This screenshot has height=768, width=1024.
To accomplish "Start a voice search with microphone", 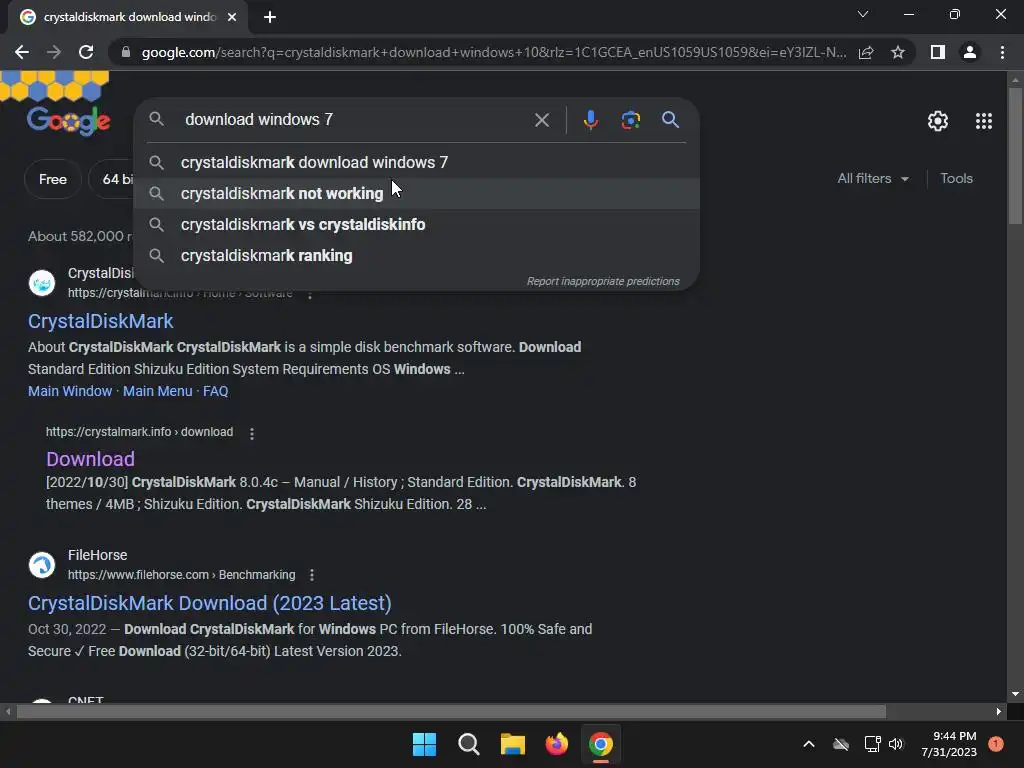I will [590, 120].
